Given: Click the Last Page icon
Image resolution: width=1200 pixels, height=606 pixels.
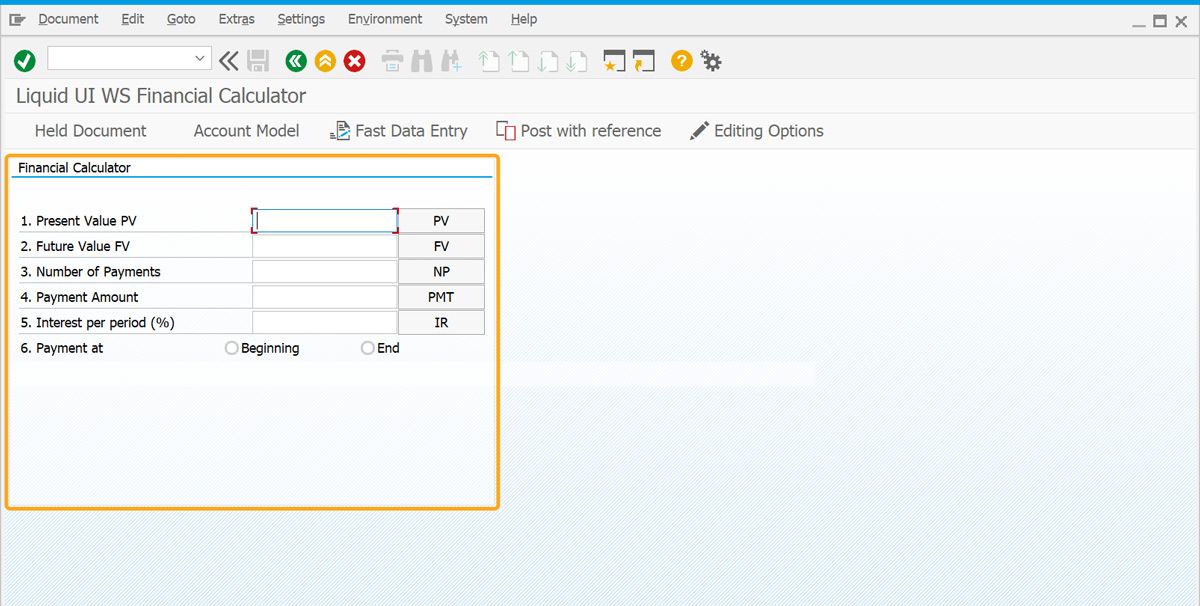Looking at the screenshot, I should point(576,61).
